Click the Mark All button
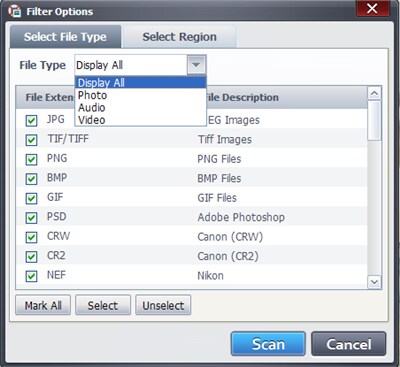This screenshot has width=400, height=367. point(43,305)
